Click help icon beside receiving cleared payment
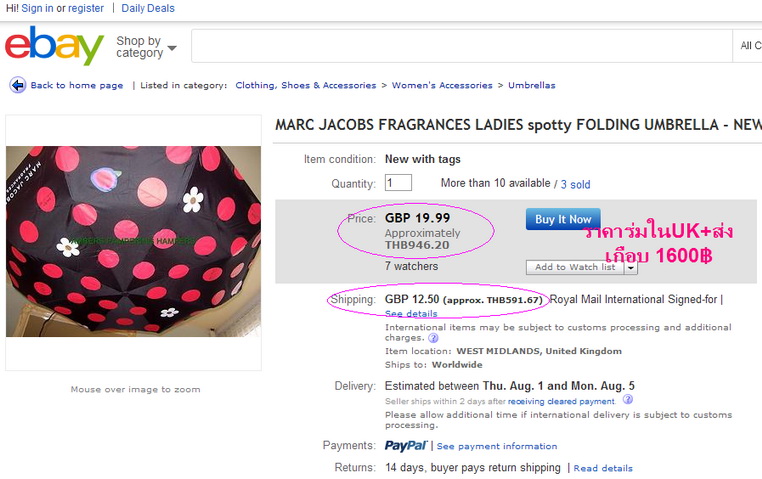 coord(628,400)
